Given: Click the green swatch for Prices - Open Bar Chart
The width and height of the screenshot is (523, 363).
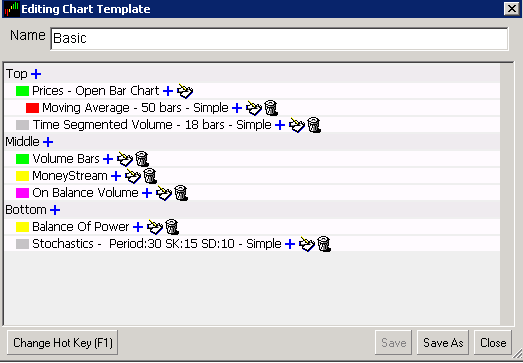Looking at the screenshot, I should pyautogui.click(x=22, y=91).
